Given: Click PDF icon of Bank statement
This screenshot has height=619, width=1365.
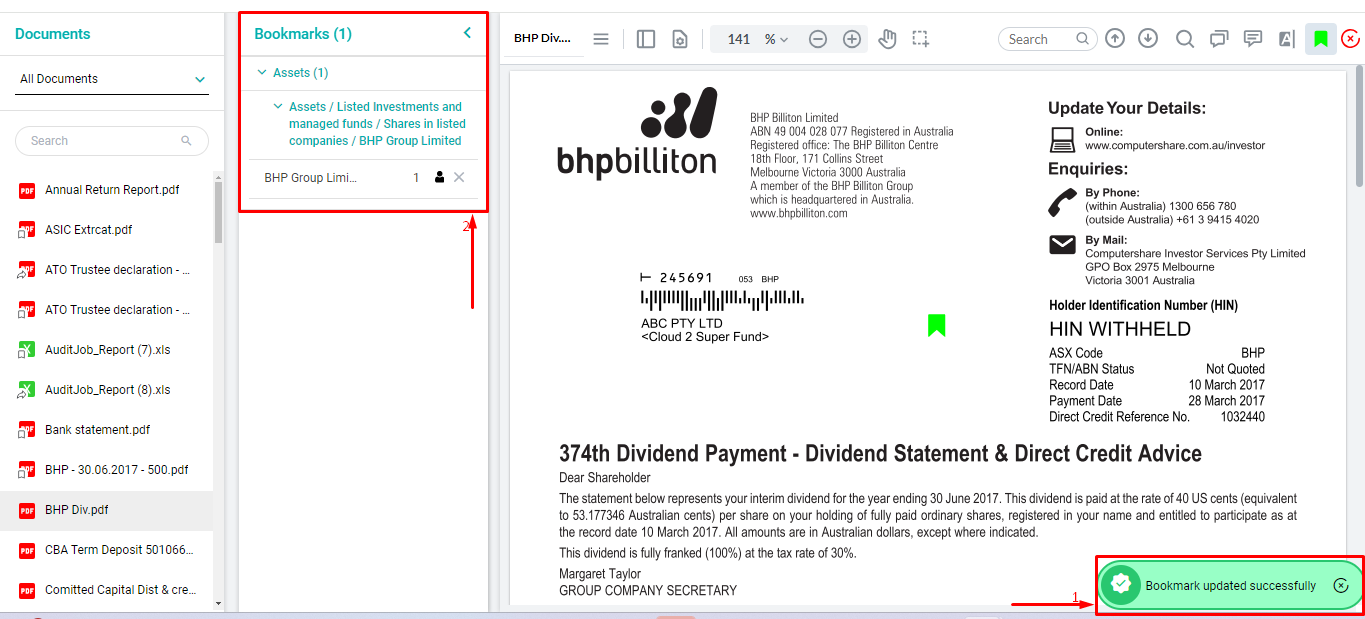Looking at the screenshot, I should pos(27,430).
